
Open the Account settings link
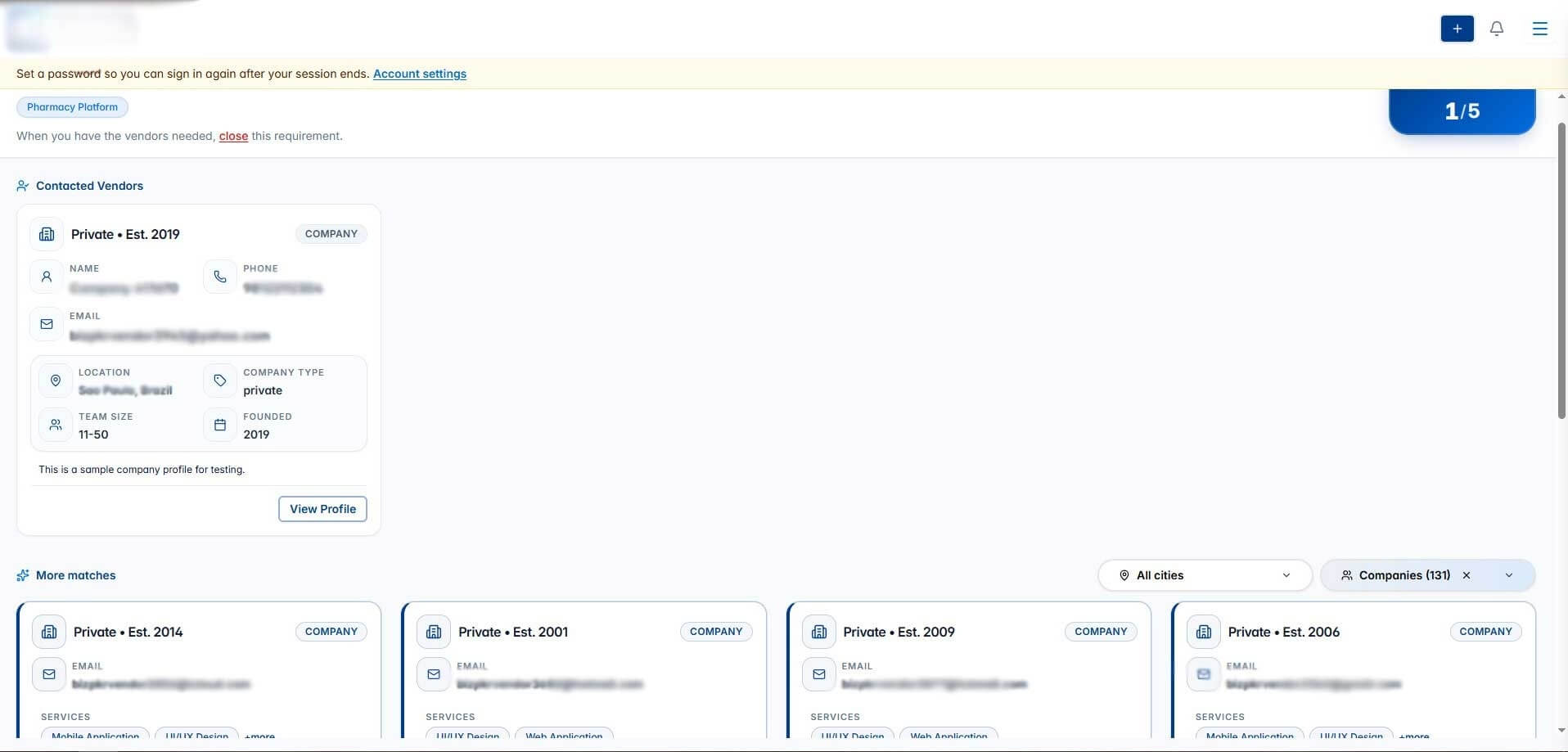coord(420,74)
